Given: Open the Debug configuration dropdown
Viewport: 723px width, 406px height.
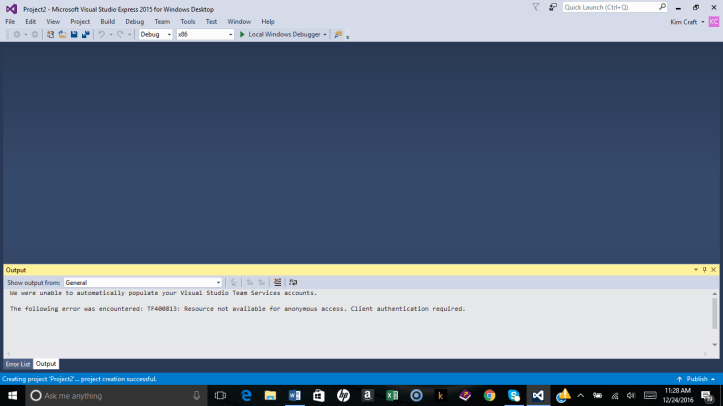Looking at the screenshot, I should click(155, 35).
